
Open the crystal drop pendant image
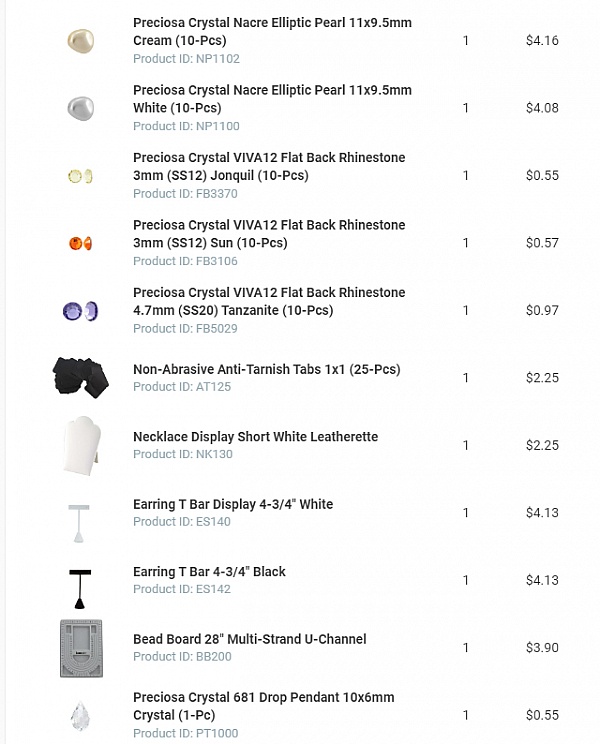tap(80, 716)
